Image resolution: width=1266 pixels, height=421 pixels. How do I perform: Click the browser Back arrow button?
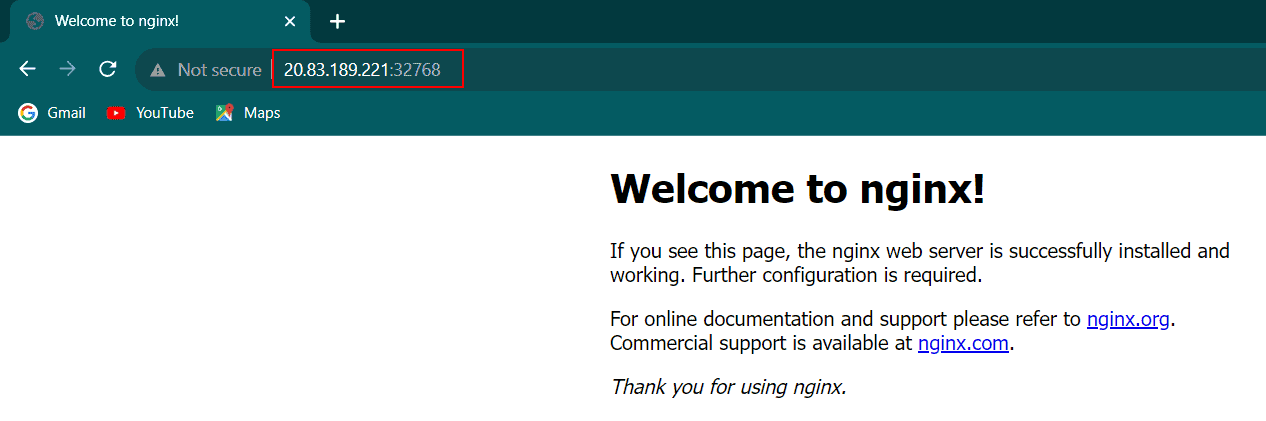coord(28,69)
